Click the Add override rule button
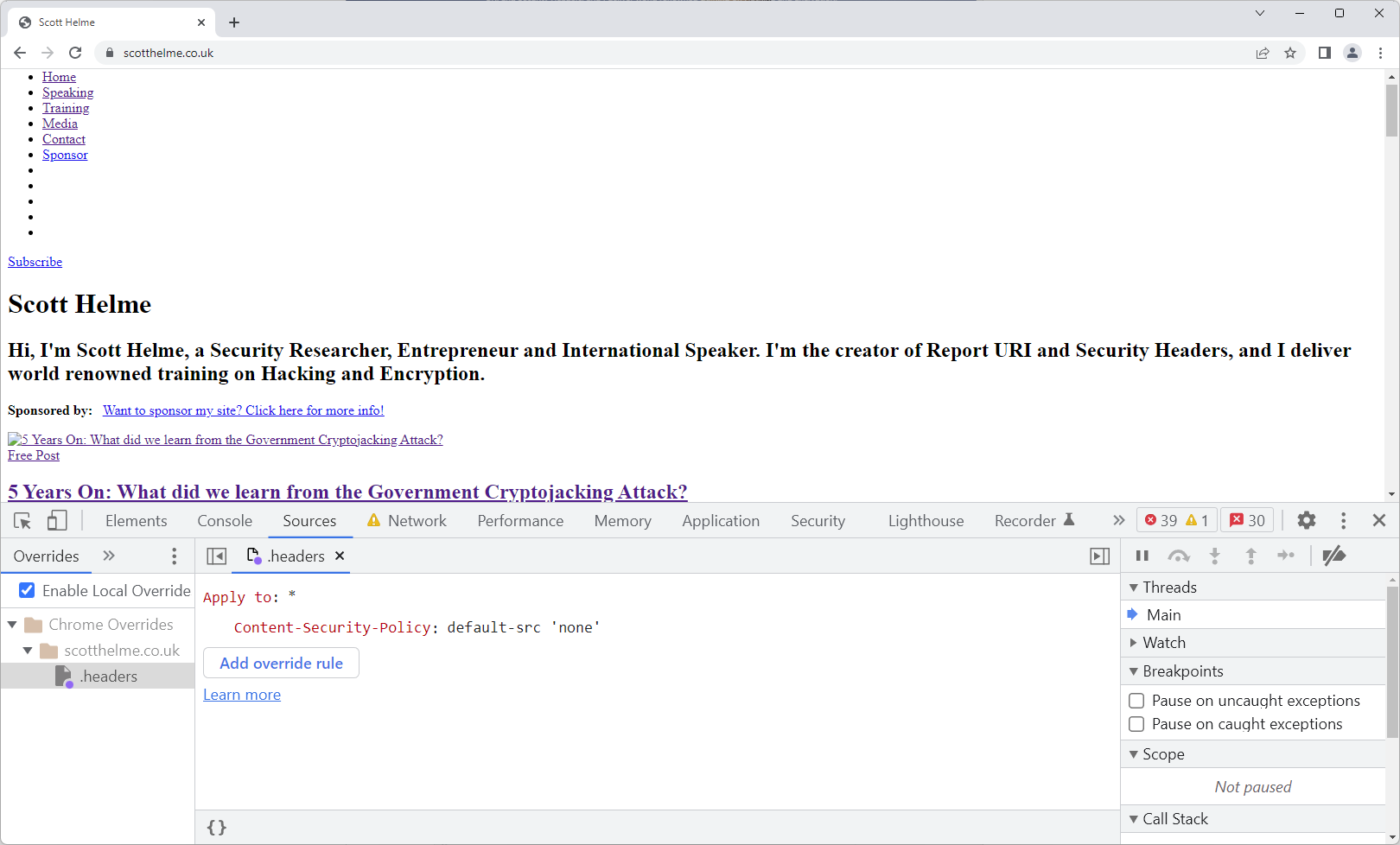1400x845 pixels. [x=281, y=663]
